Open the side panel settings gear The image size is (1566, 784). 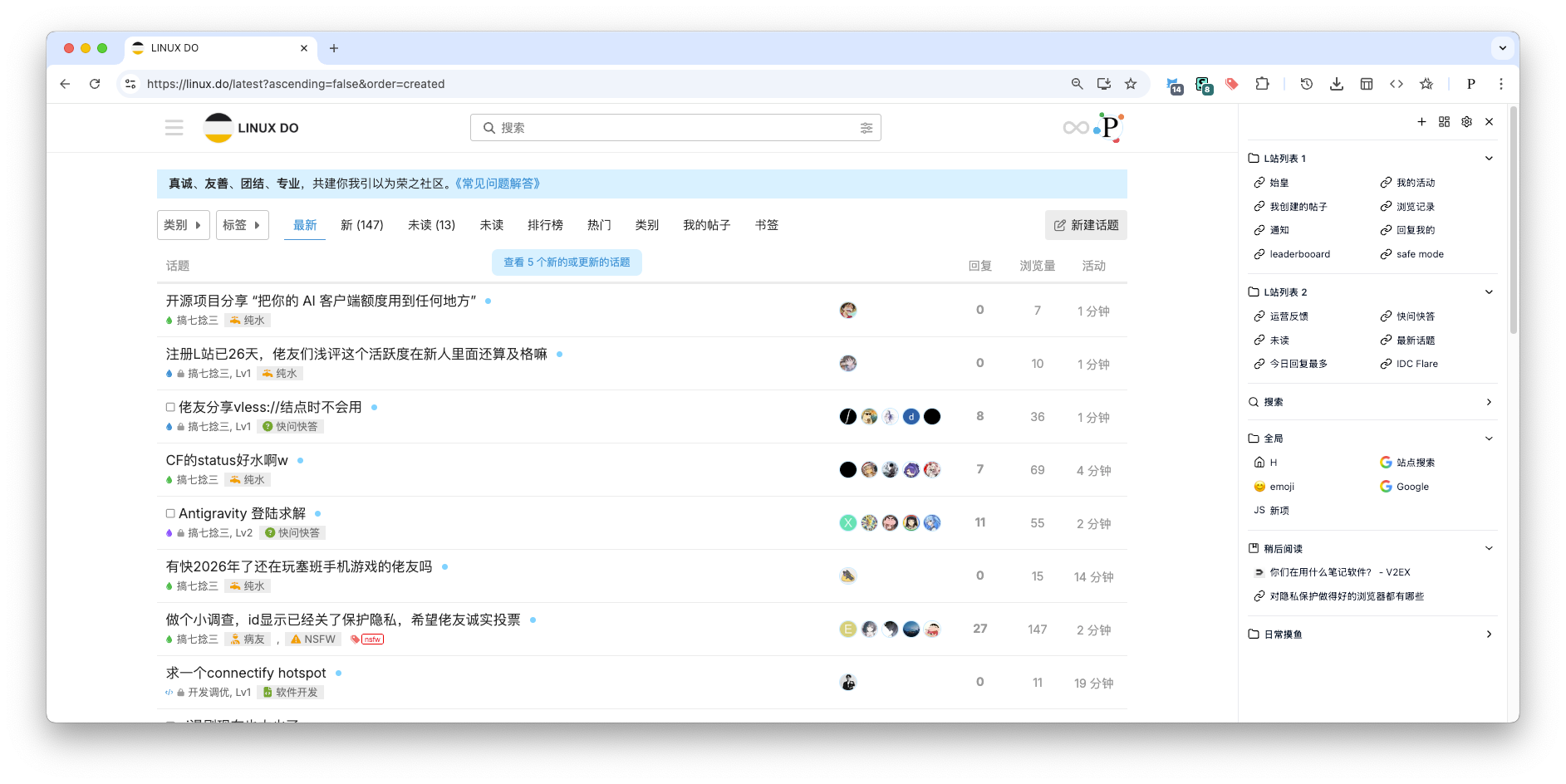1466,121
